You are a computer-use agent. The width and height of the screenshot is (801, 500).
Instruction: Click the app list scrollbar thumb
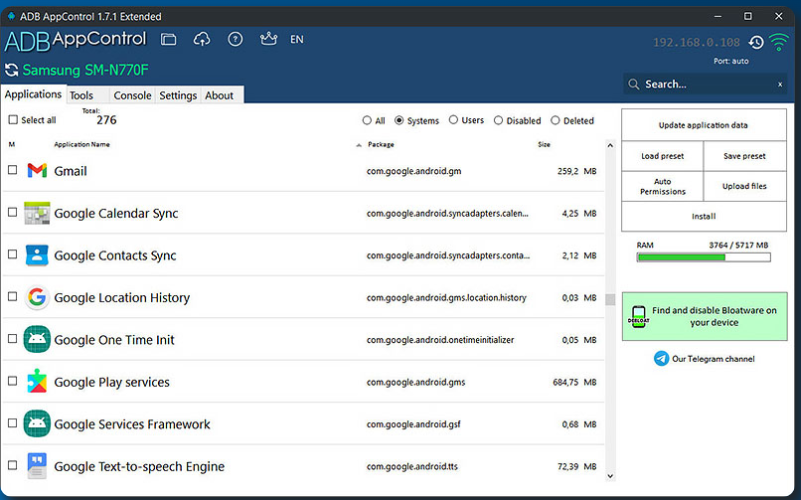pos(610,299)
